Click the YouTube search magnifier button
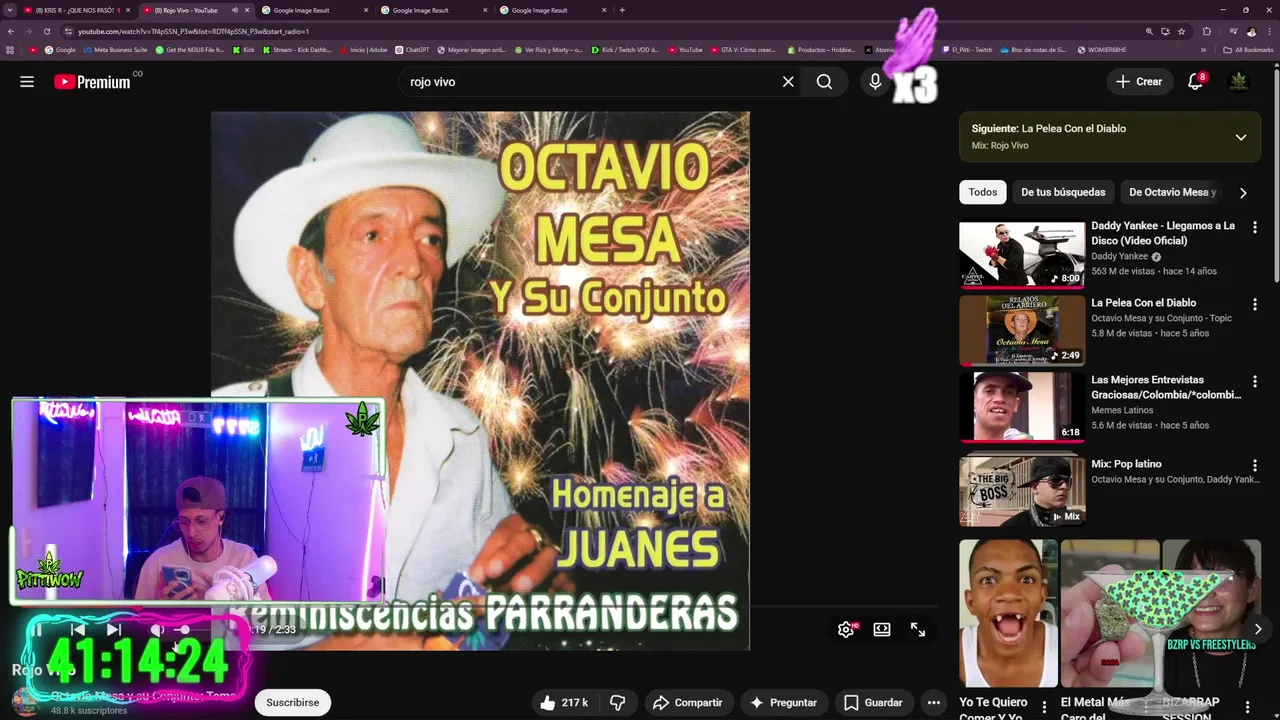This screenshot has height=720, width=1280. (x=824, y=82)
